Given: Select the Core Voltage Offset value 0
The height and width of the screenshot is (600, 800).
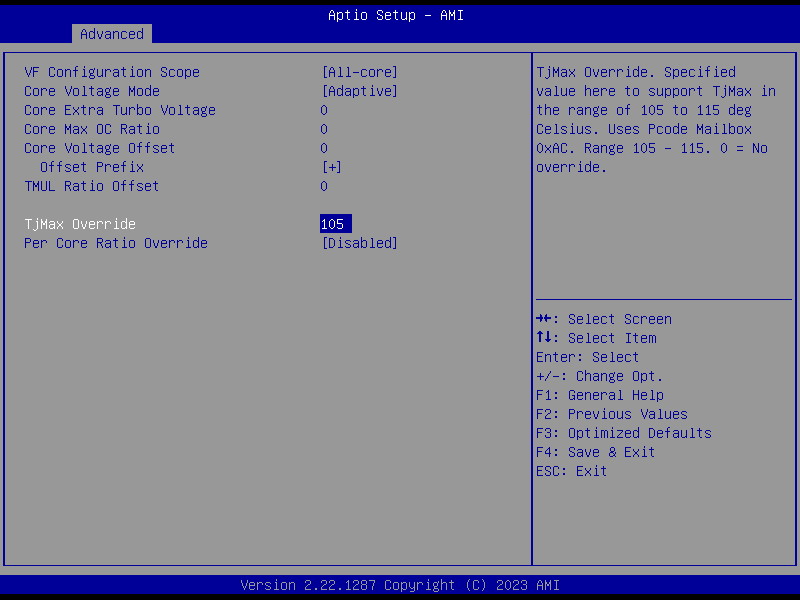Looking at the screenshot, I should [324, 148].
